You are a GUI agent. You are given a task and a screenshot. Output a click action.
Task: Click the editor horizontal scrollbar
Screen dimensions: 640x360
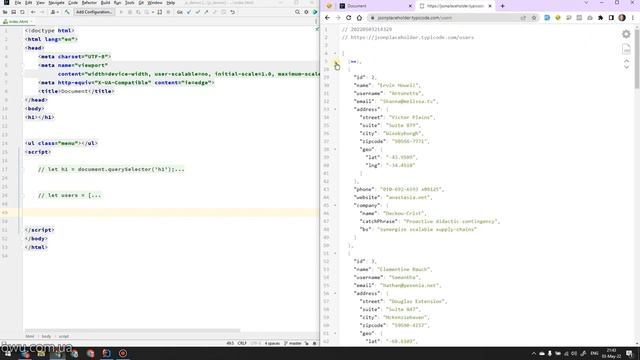click(132, 330)
